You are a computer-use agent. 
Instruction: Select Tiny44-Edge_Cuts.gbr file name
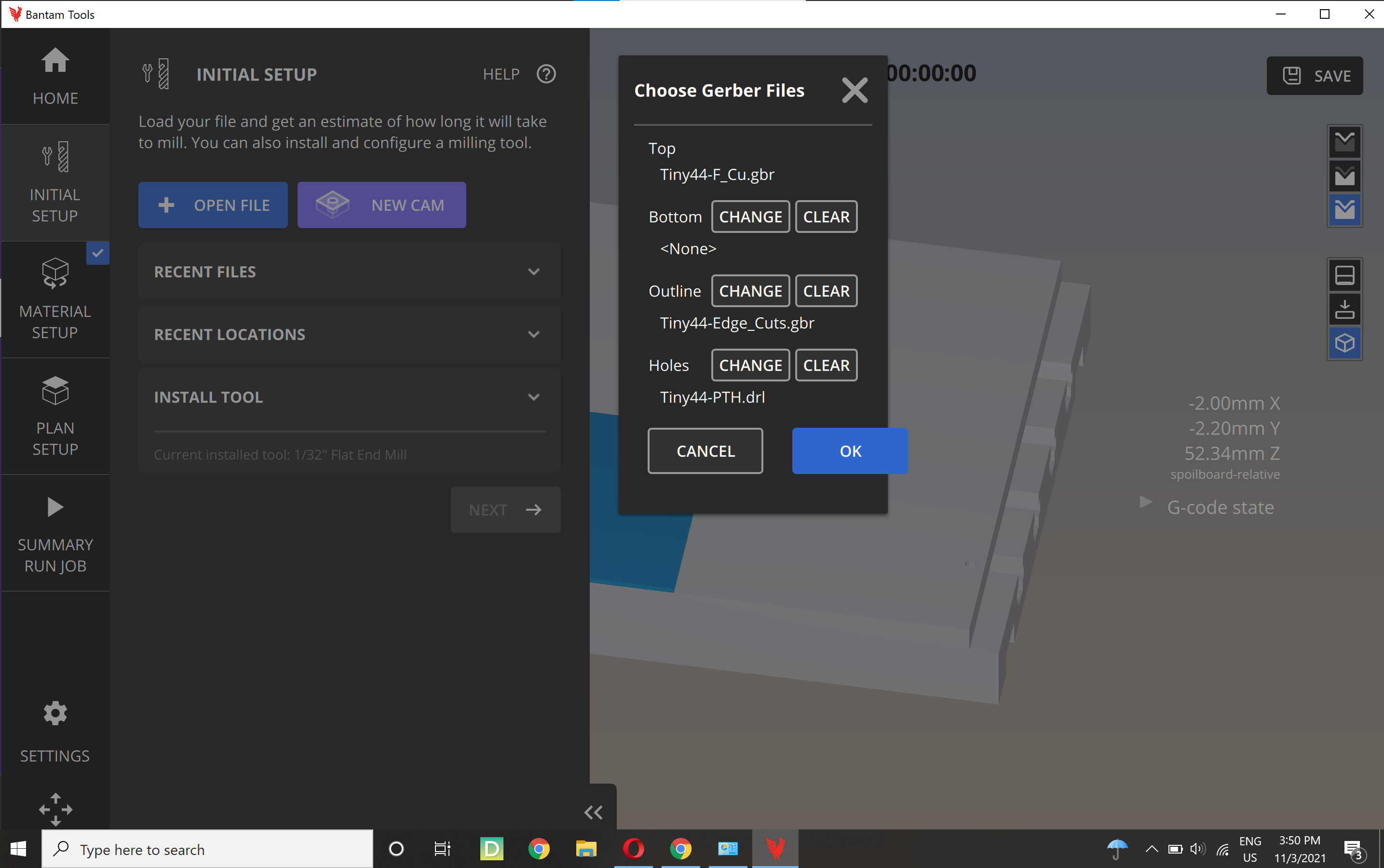[737, 323]
